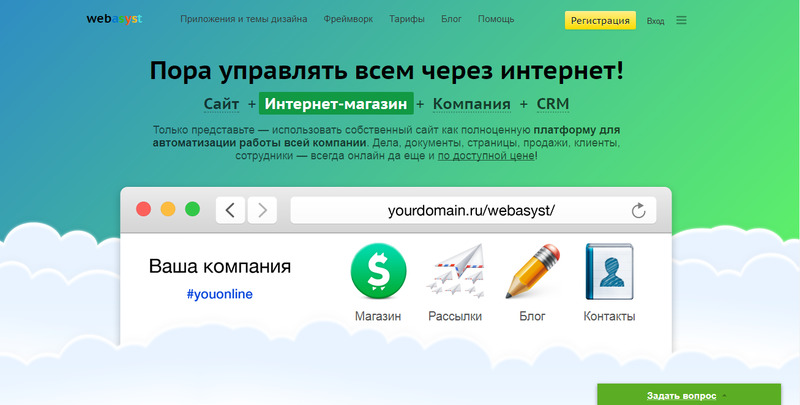Click the green window dot

(x=192, y=209)
